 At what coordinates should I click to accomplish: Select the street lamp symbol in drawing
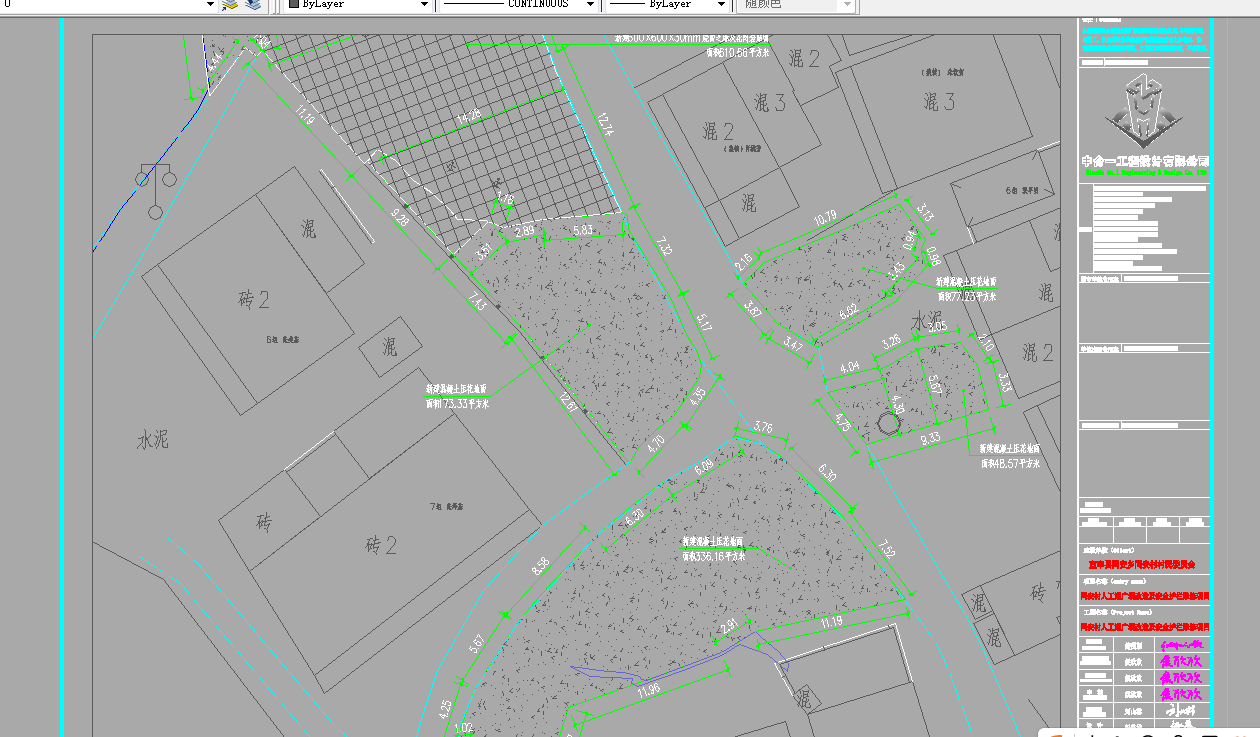155,189
